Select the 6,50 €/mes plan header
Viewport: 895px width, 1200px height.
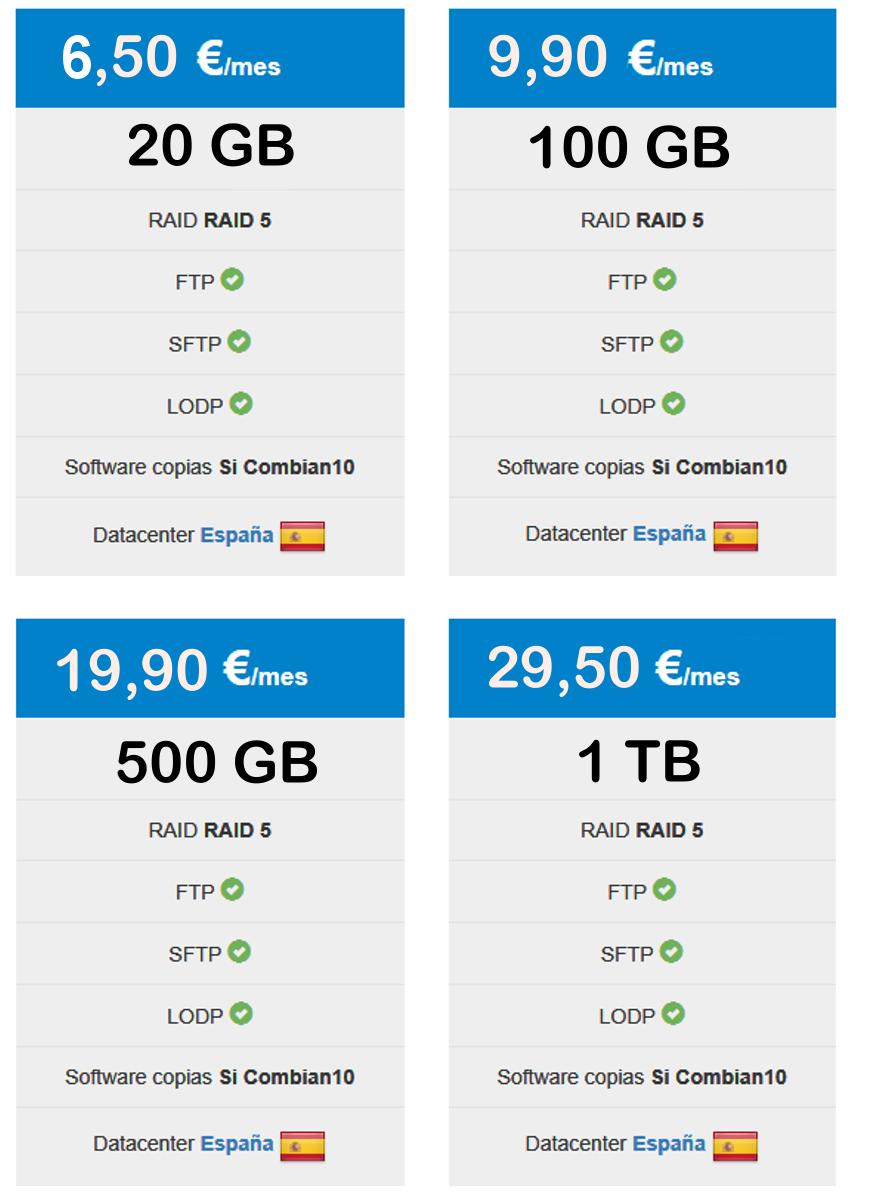210,58
